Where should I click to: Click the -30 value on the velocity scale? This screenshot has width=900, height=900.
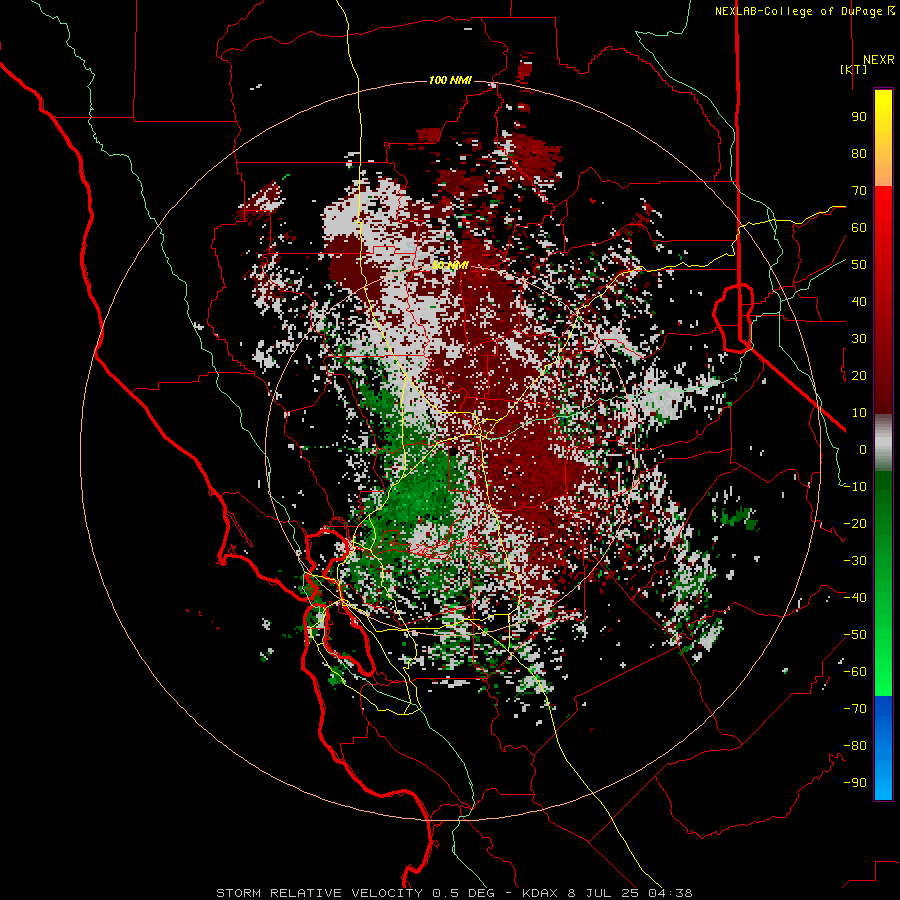tap(855, 561)
